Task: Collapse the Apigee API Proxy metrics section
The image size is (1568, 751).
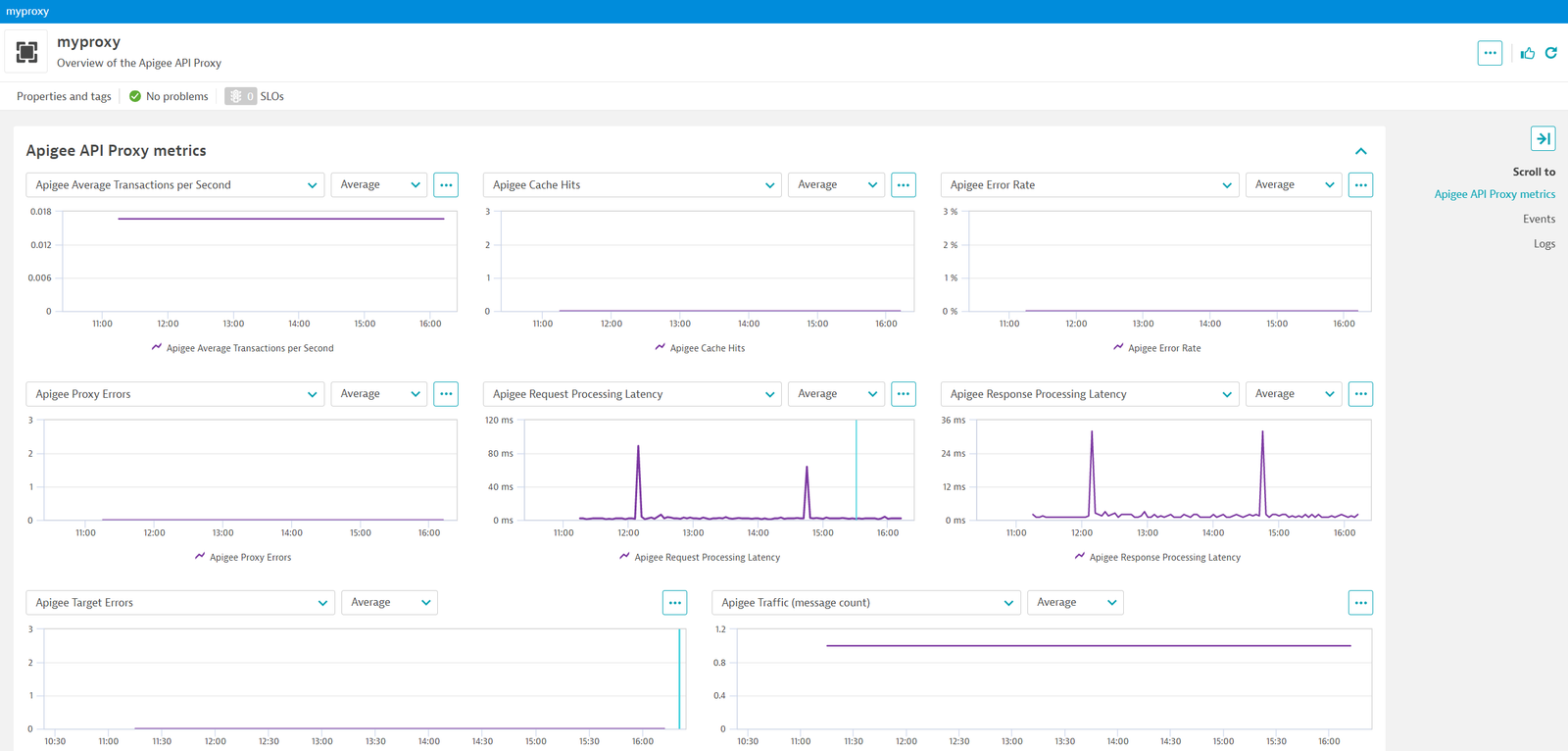Action: pos(1360,151)
